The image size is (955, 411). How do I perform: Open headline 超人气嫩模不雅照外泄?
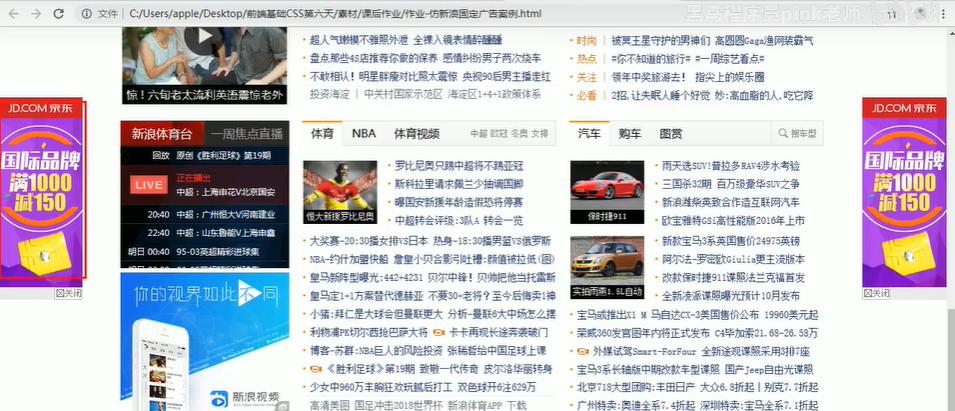pos(359,41)
